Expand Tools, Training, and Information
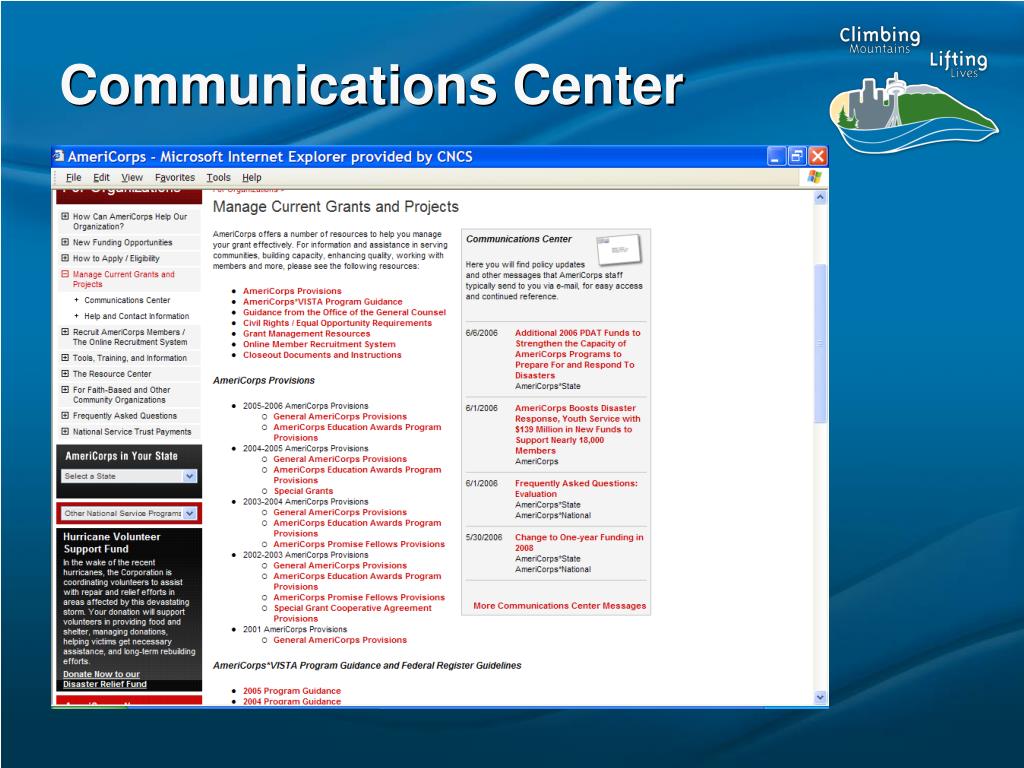This screenshot has height=768, width=1024. pos(65,358)
